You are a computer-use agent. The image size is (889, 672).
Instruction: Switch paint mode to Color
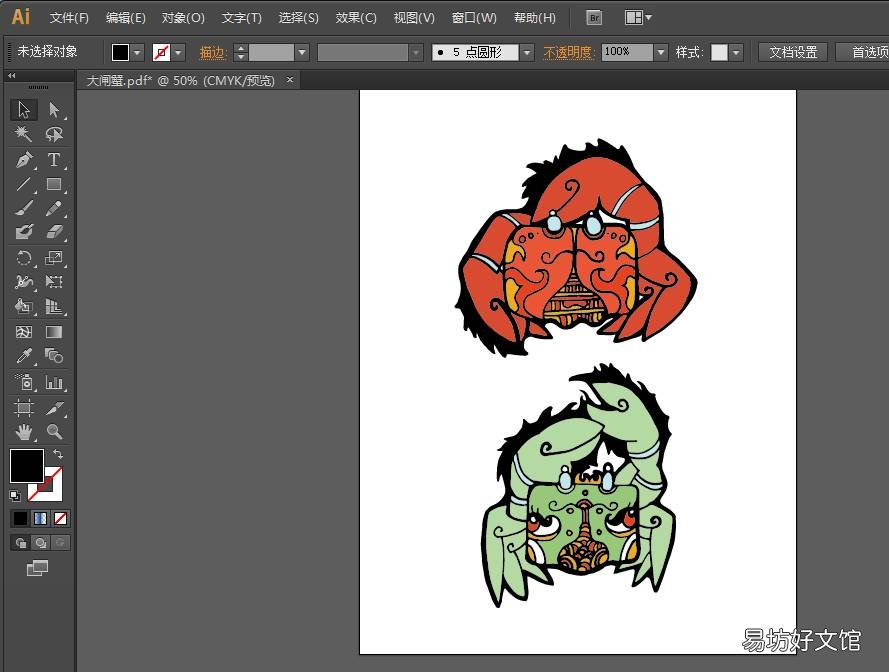tap(20, 518)
